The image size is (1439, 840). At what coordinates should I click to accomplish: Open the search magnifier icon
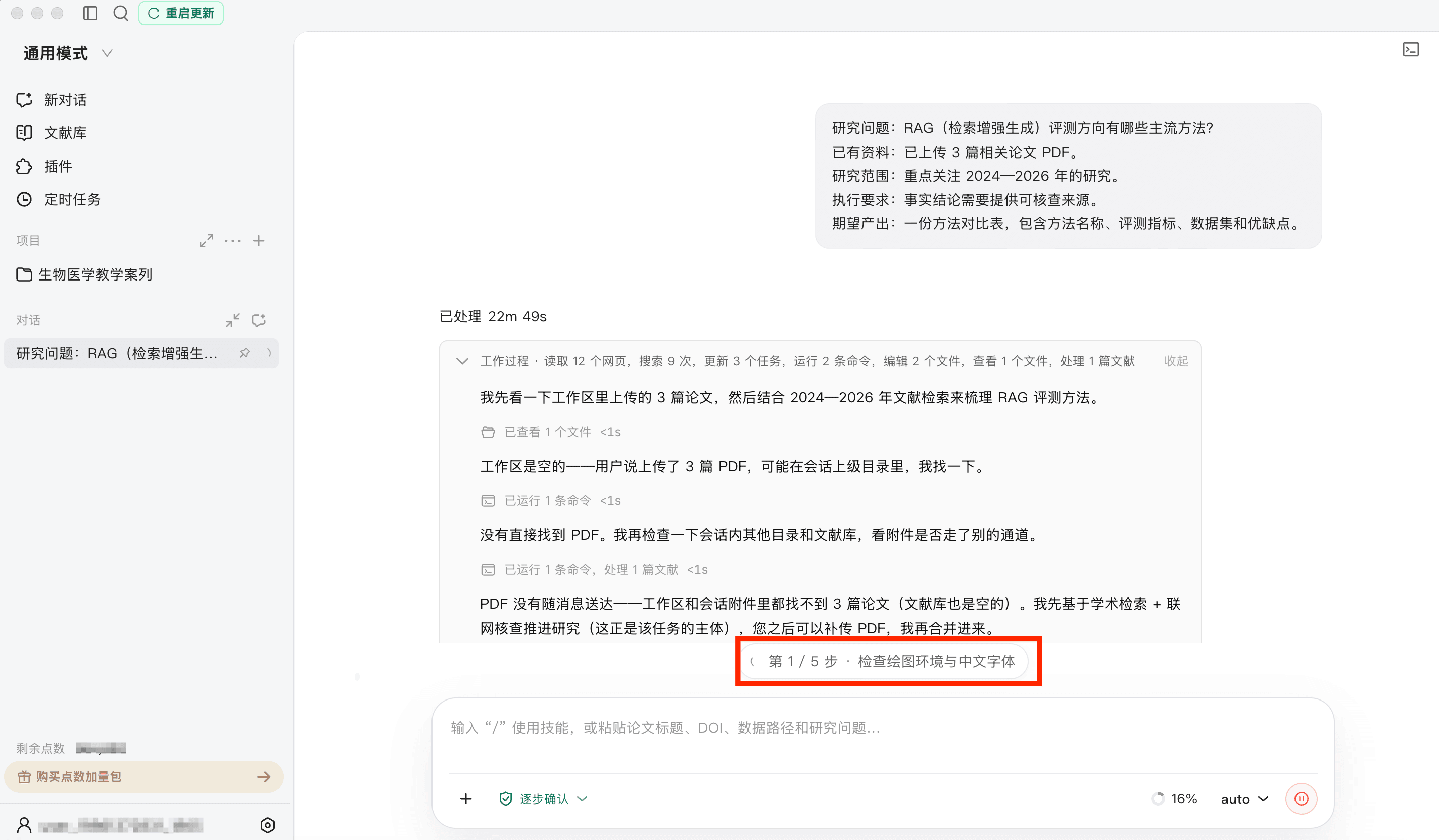tap(120, 13)
